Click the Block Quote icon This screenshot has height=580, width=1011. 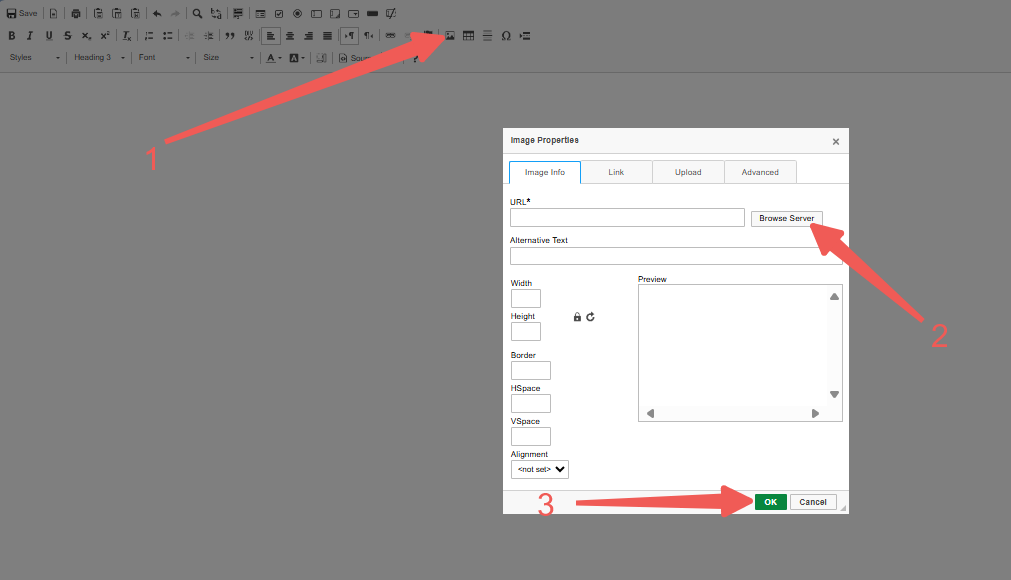pyautogui.click(x=230, y=36)
